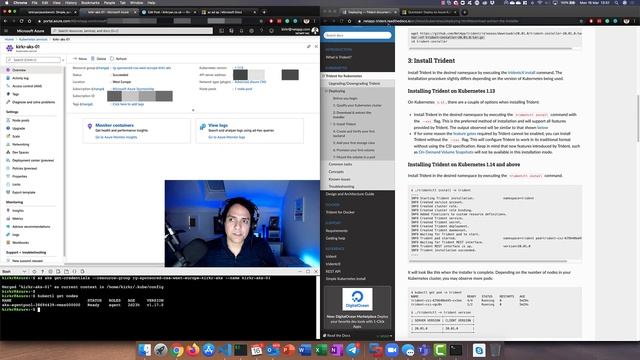Open What is Trident? docs page
Viewport: 640px width, 360px height.
[x=339, y=57]
